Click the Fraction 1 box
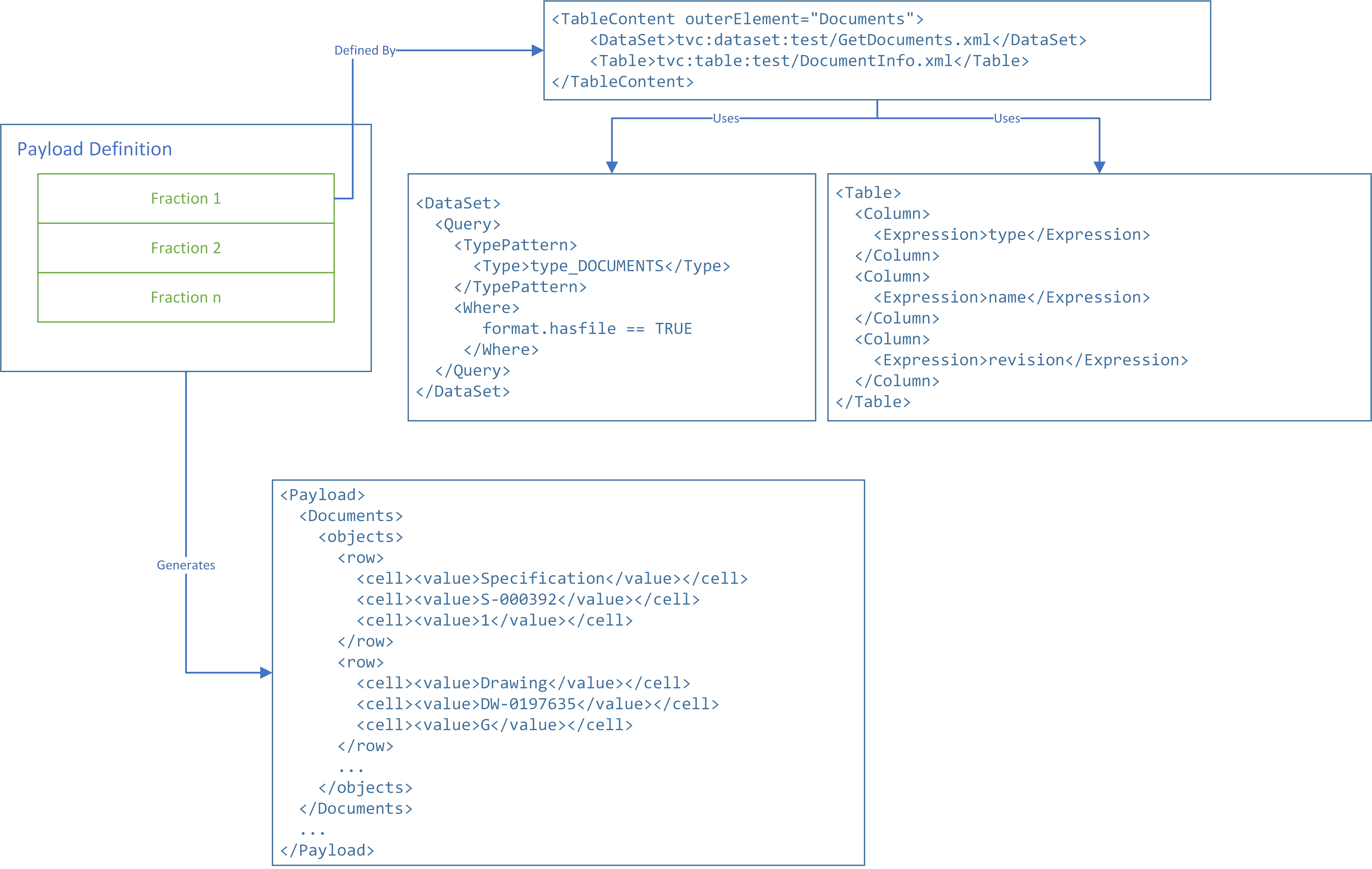Viewport: 1372px width, 869px height. click(x=186, y=198)
